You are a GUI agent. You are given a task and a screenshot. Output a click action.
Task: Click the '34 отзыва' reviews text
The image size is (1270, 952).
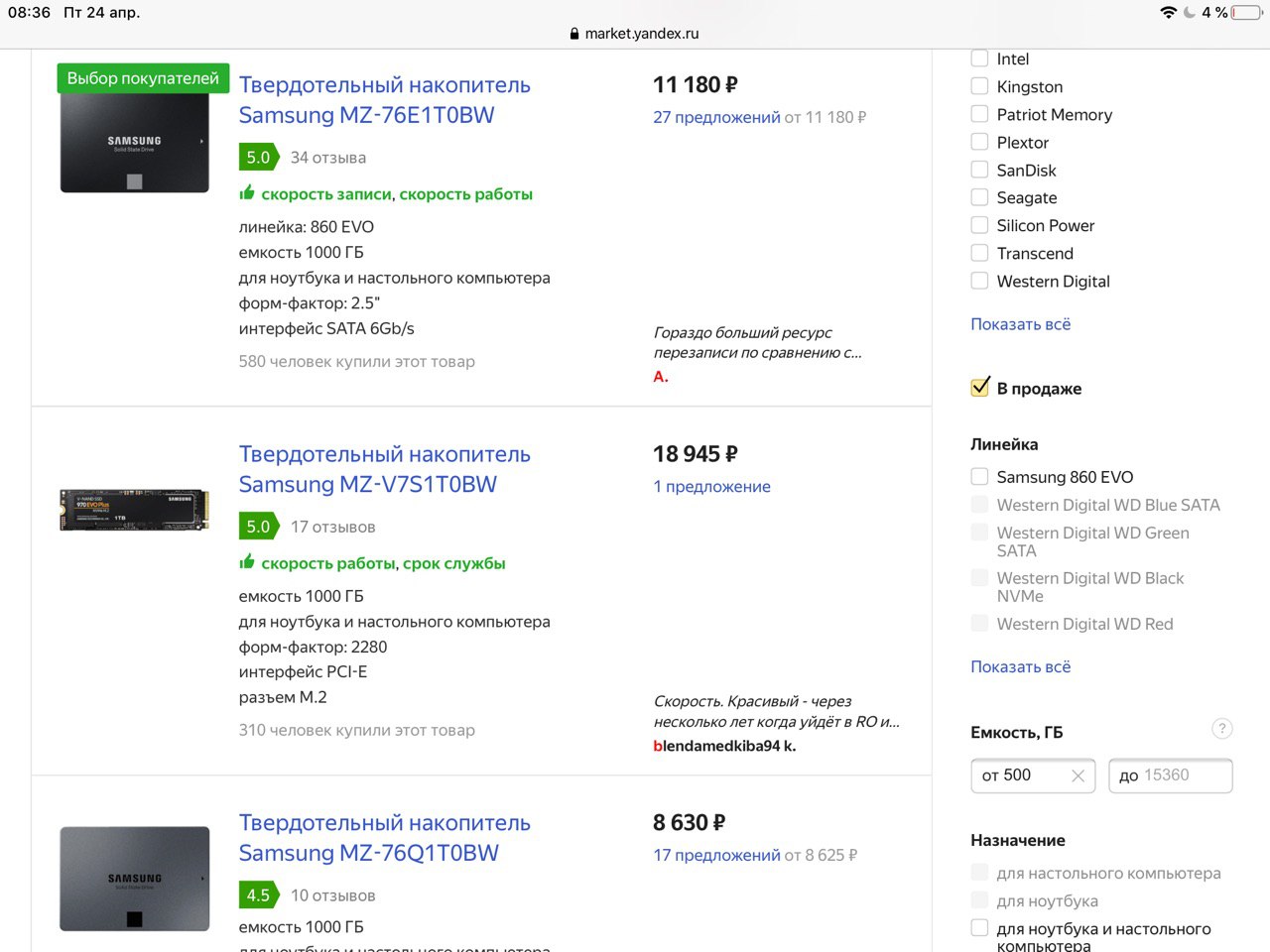[328, 158]
